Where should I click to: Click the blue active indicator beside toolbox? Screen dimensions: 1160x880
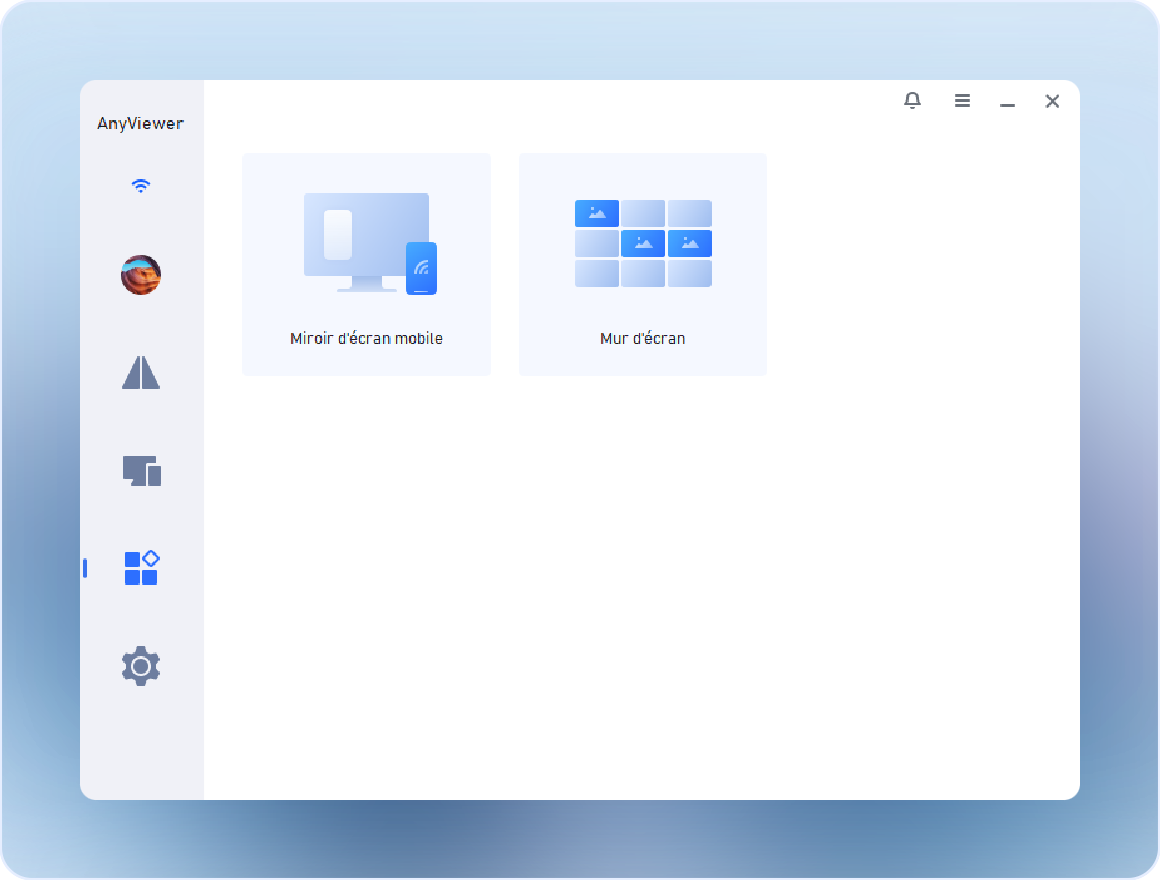[85, 568]
